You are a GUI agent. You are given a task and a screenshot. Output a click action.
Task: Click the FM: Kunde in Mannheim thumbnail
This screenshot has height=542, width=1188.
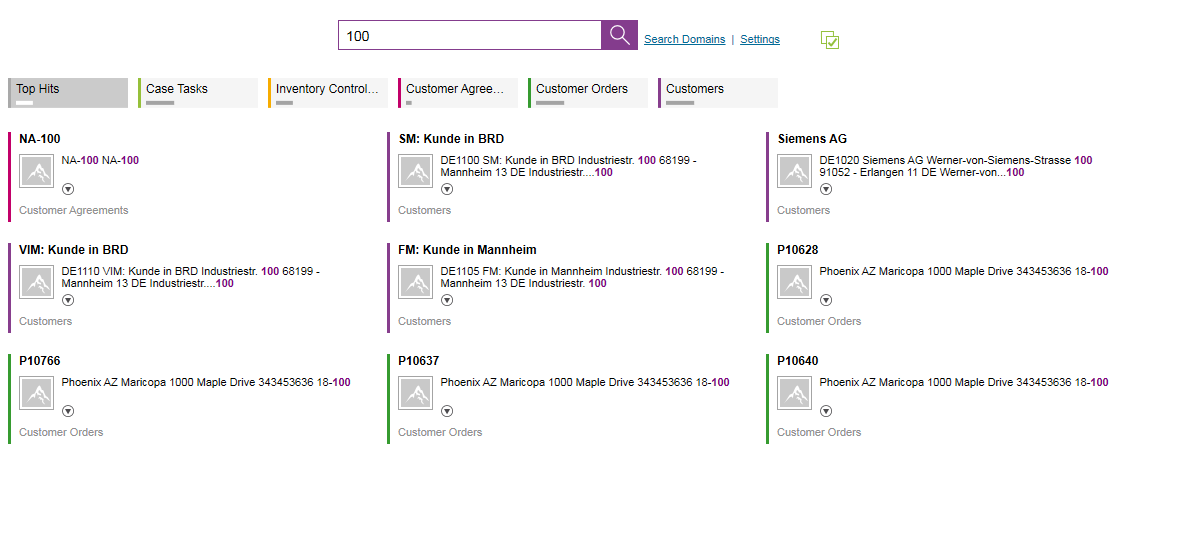[416, 282]
